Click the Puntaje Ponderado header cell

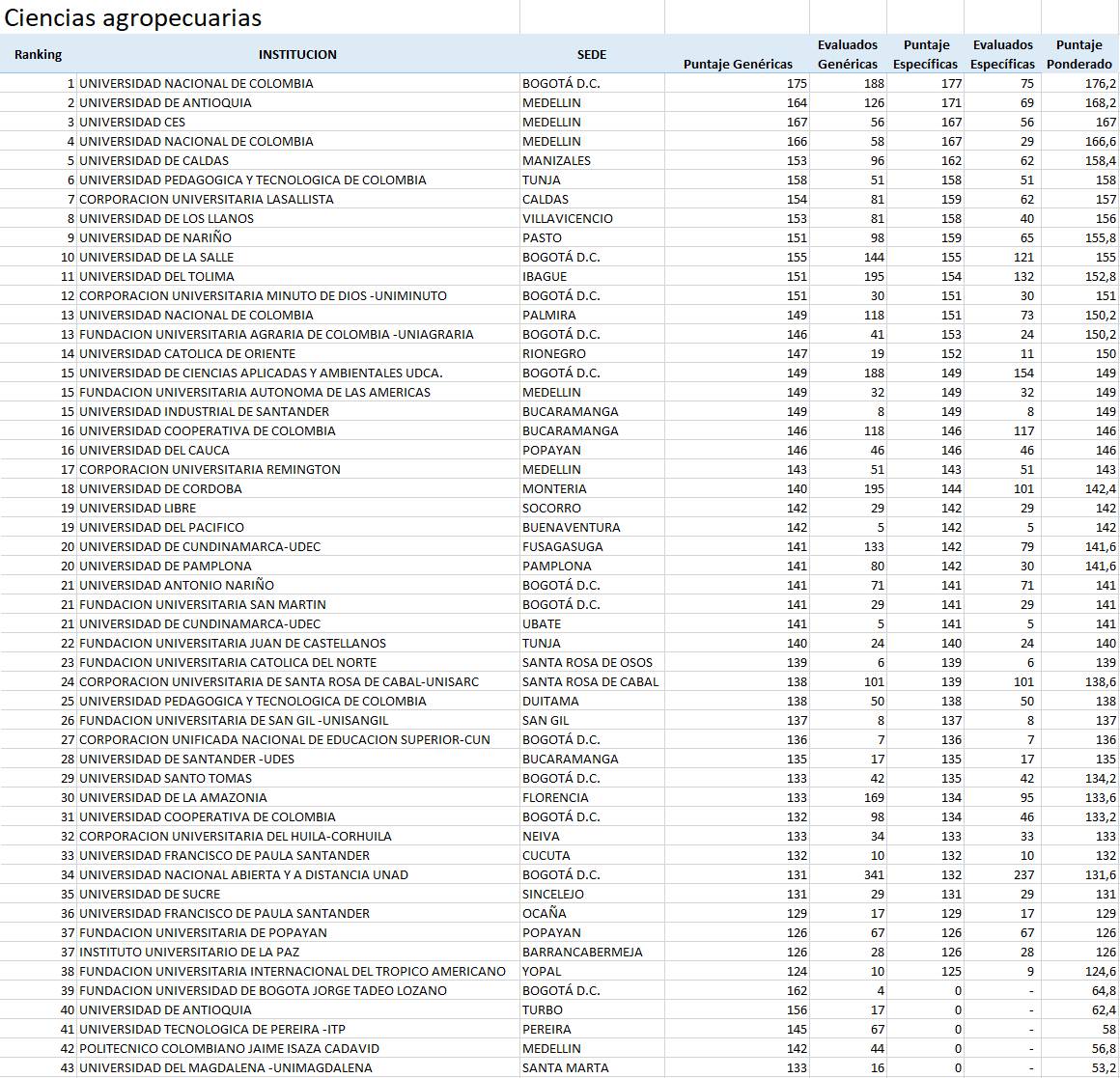tap(1078, 55)
